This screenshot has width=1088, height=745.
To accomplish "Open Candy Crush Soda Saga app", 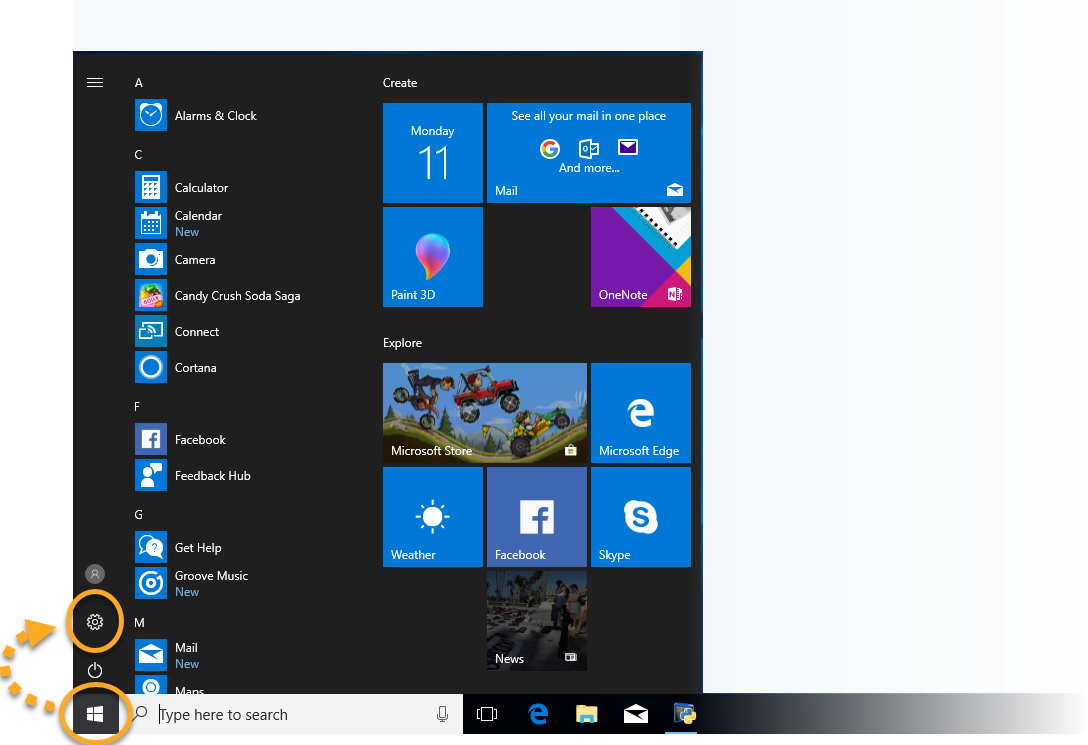I will [x=237, y=296].
